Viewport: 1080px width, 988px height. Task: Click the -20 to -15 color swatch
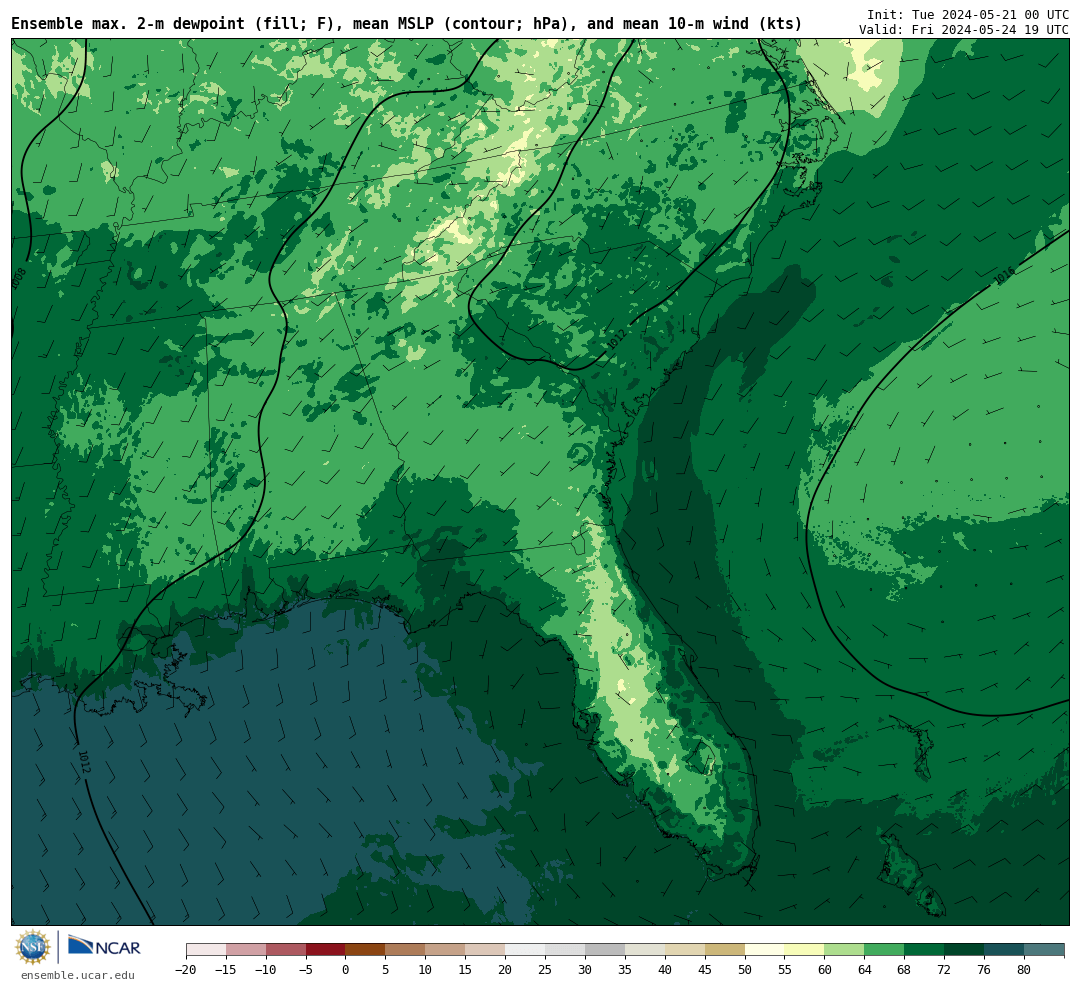[x=206, y=949]
